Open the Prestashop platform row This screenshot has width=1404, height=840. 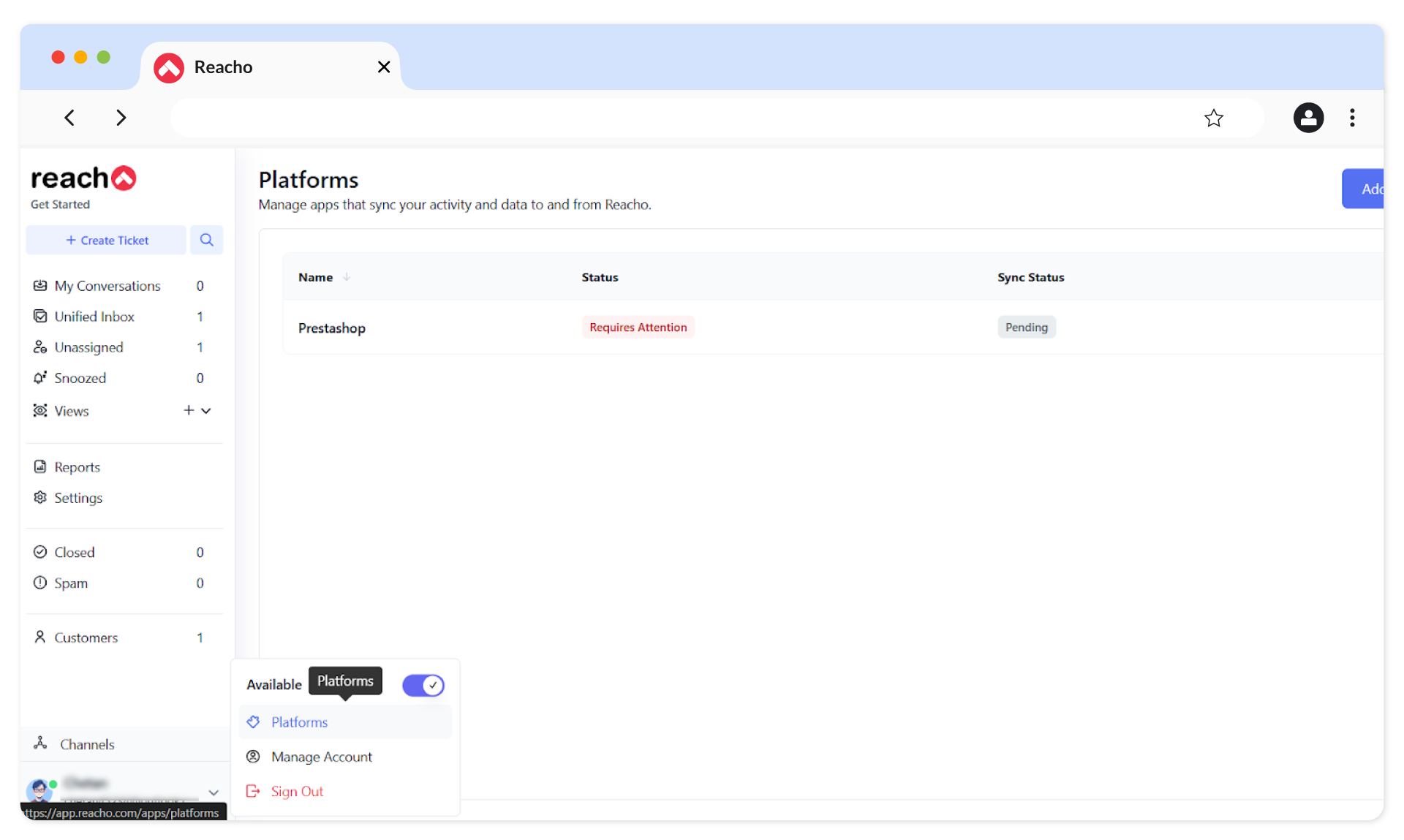(332, 328)
